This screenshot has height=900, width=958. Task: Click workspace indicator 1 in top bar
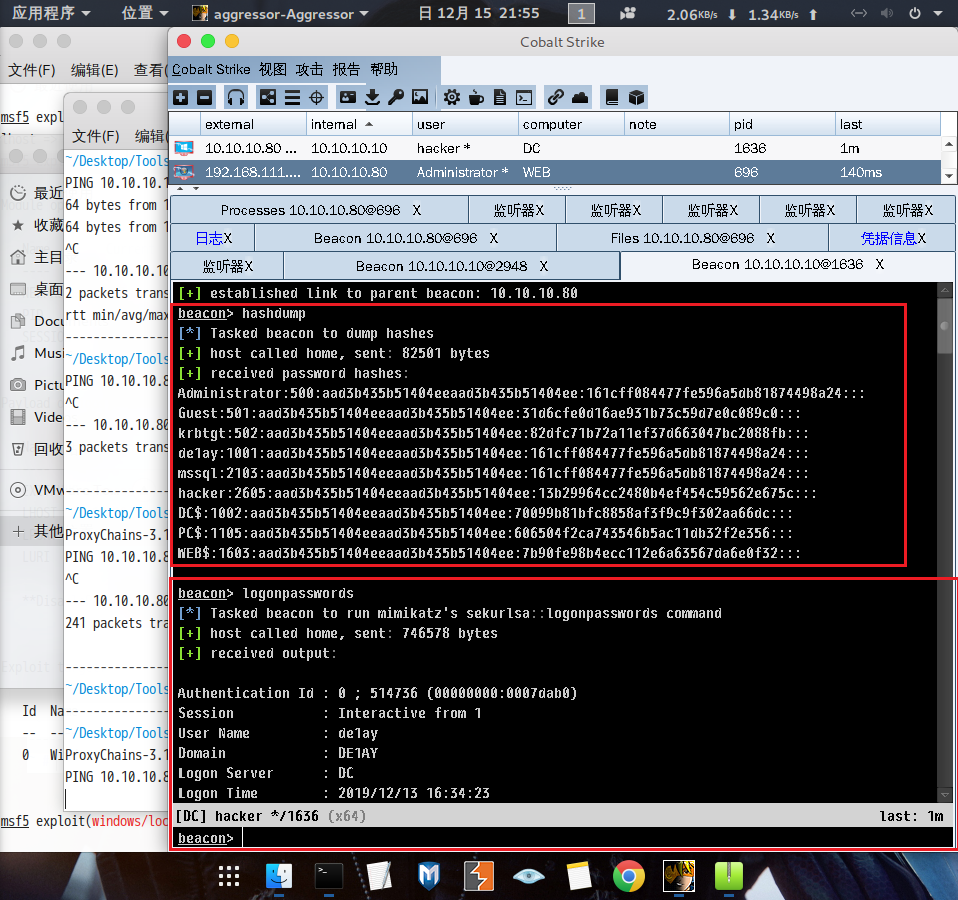coord(581,13)
